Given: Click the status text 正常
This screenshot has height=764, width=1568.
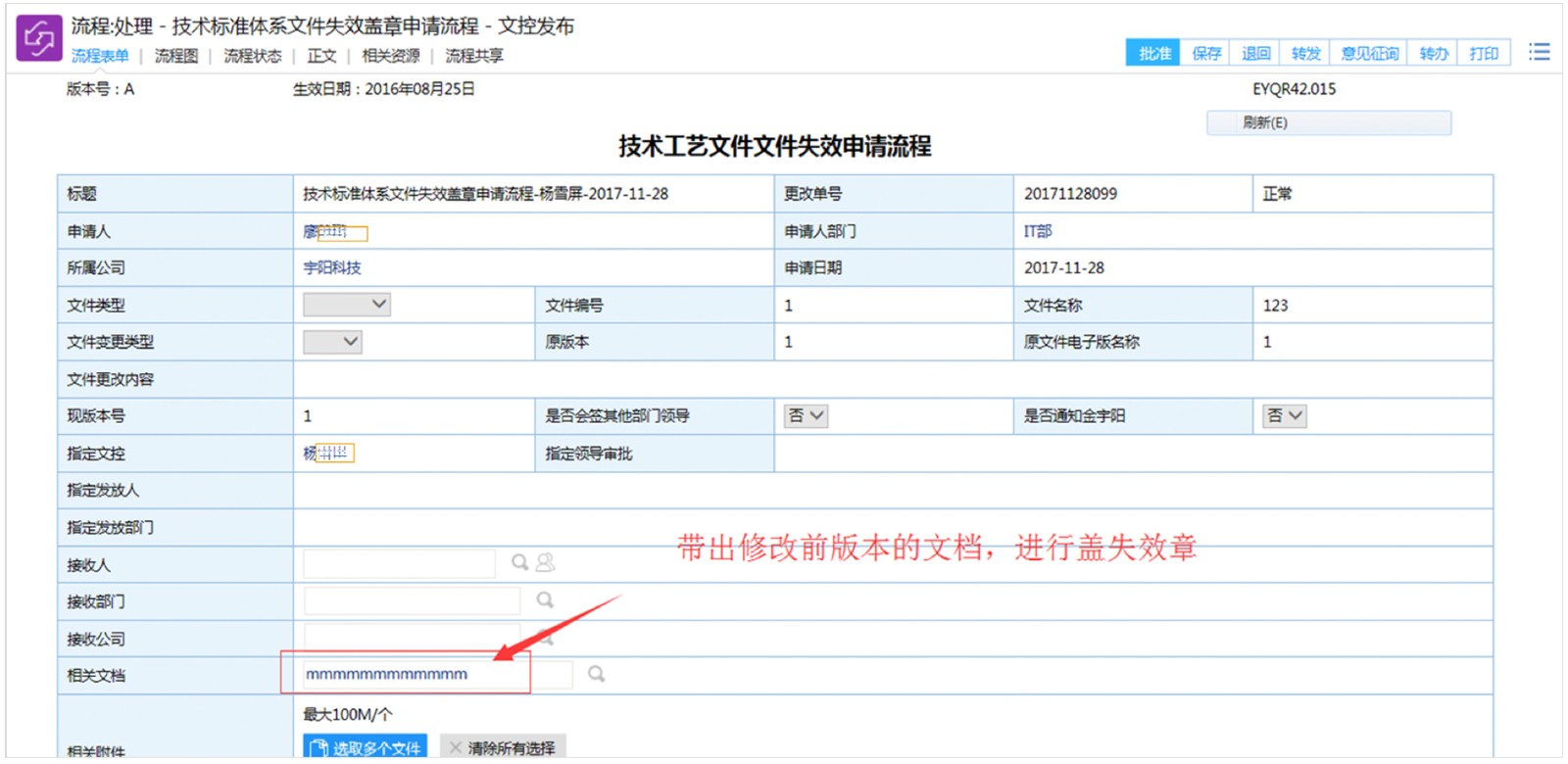Looking at the screenshot, I should 1277,194.
